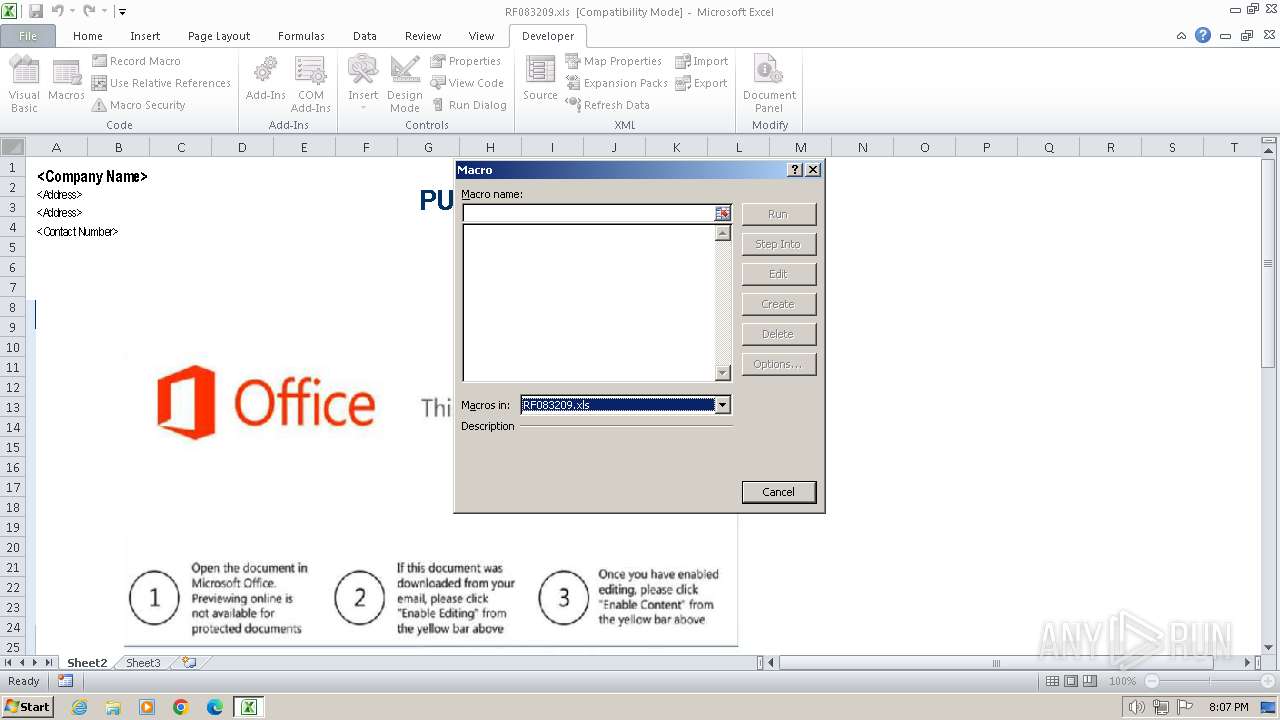Click the Select All corner button

click(x=12, y=147)
